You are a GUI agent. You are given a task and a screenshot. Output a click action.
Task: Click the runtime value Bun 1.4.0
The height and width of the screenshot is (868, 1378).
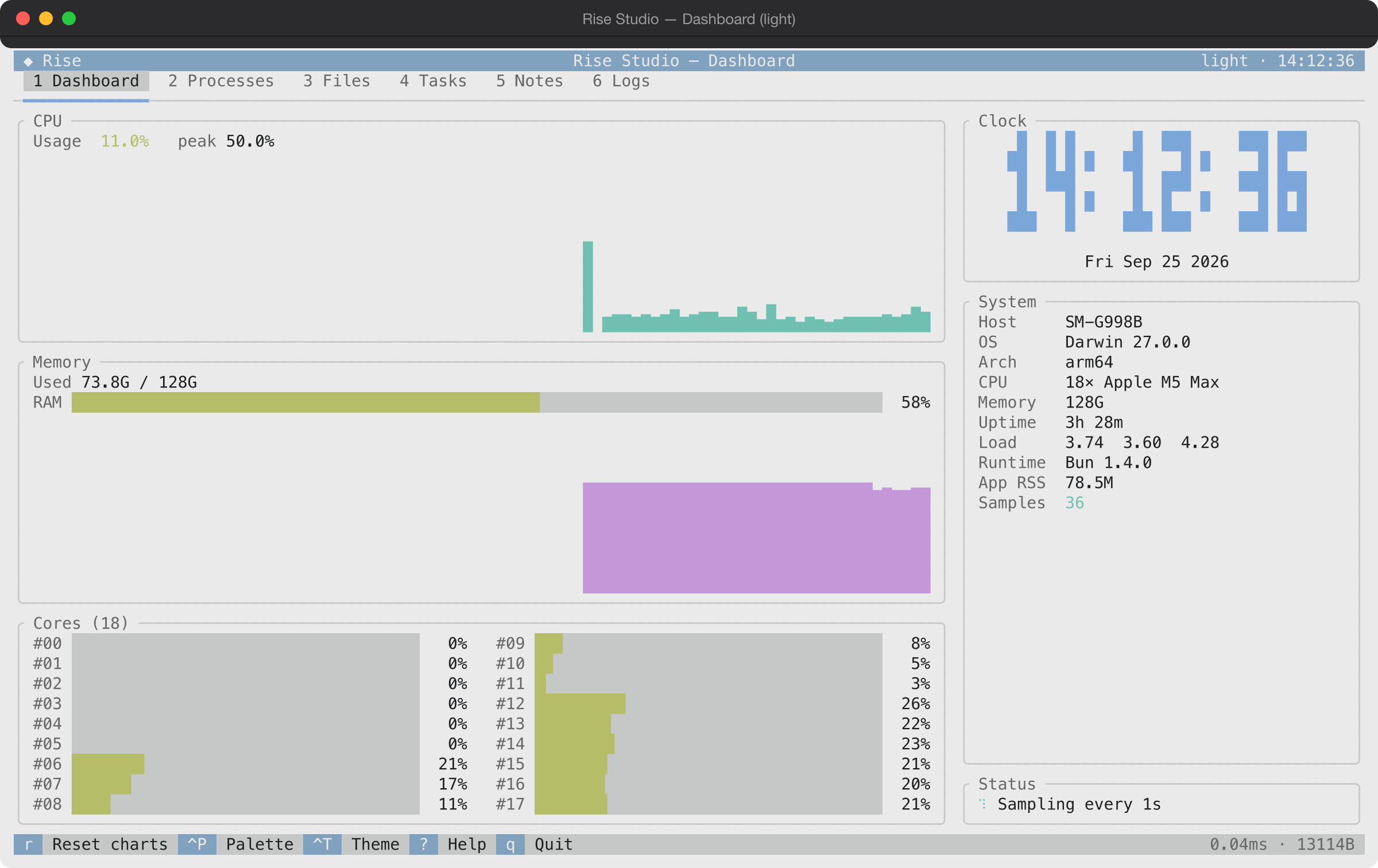[1108, 463]
